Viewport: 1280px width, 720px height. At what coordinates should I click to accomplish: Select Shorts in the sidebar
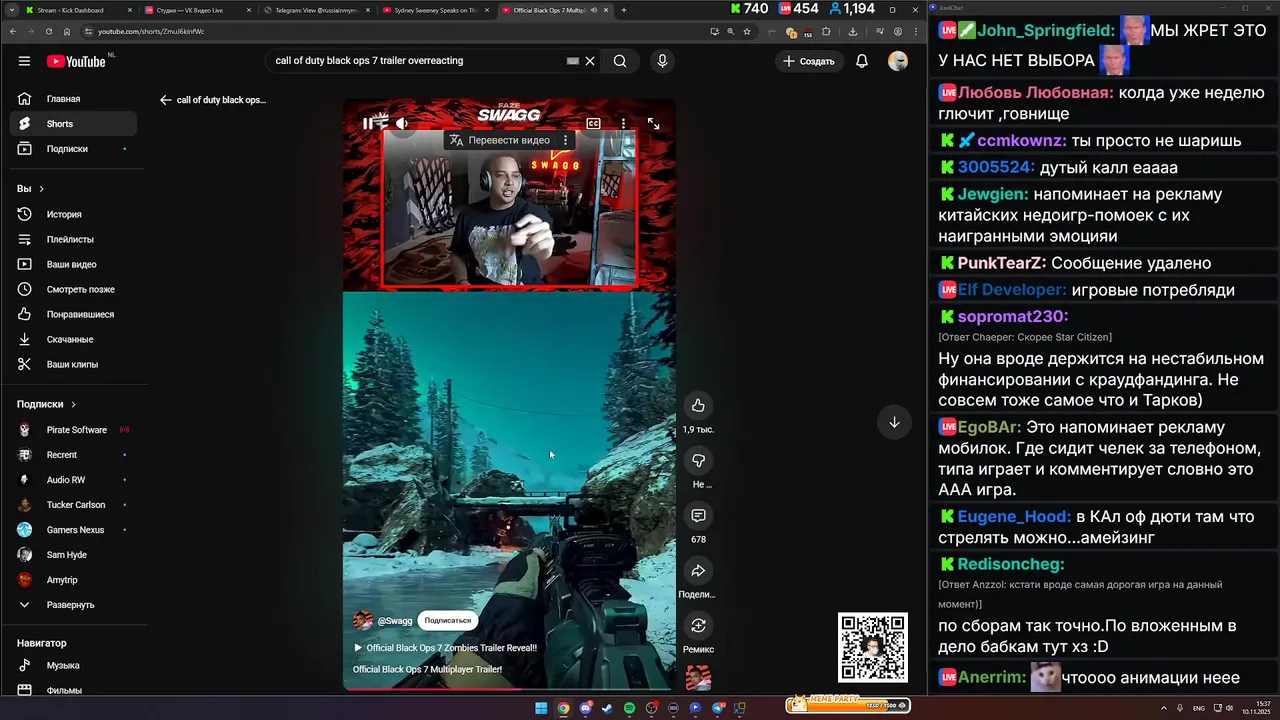73,124
